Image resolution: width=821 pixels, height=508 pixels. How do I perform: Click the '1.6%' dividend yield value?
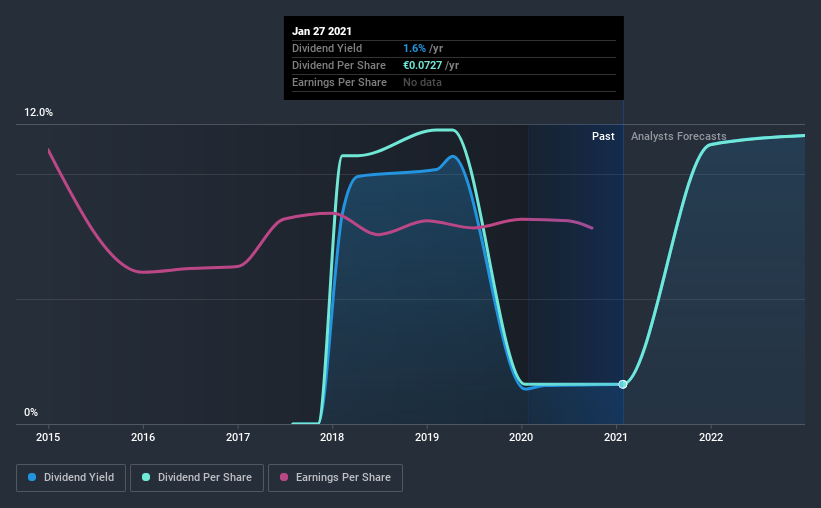click(414, 48)
